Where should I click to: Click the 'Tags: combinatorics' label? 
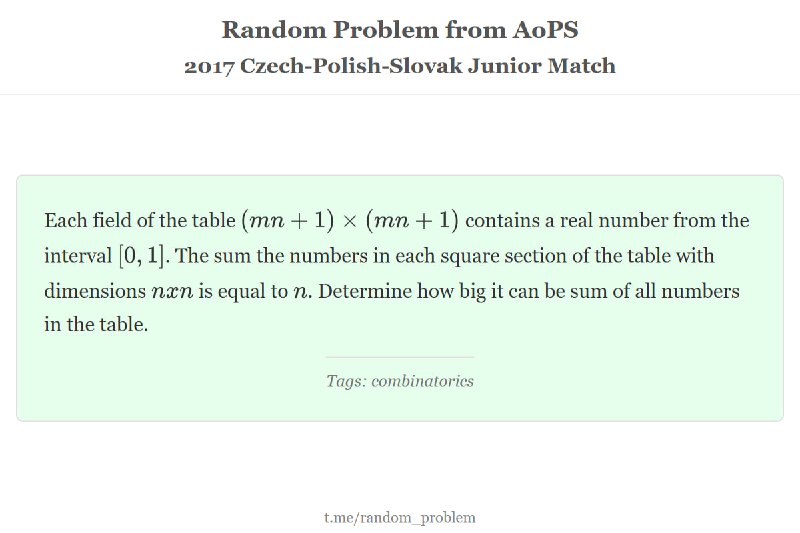[x=400, y=381]
